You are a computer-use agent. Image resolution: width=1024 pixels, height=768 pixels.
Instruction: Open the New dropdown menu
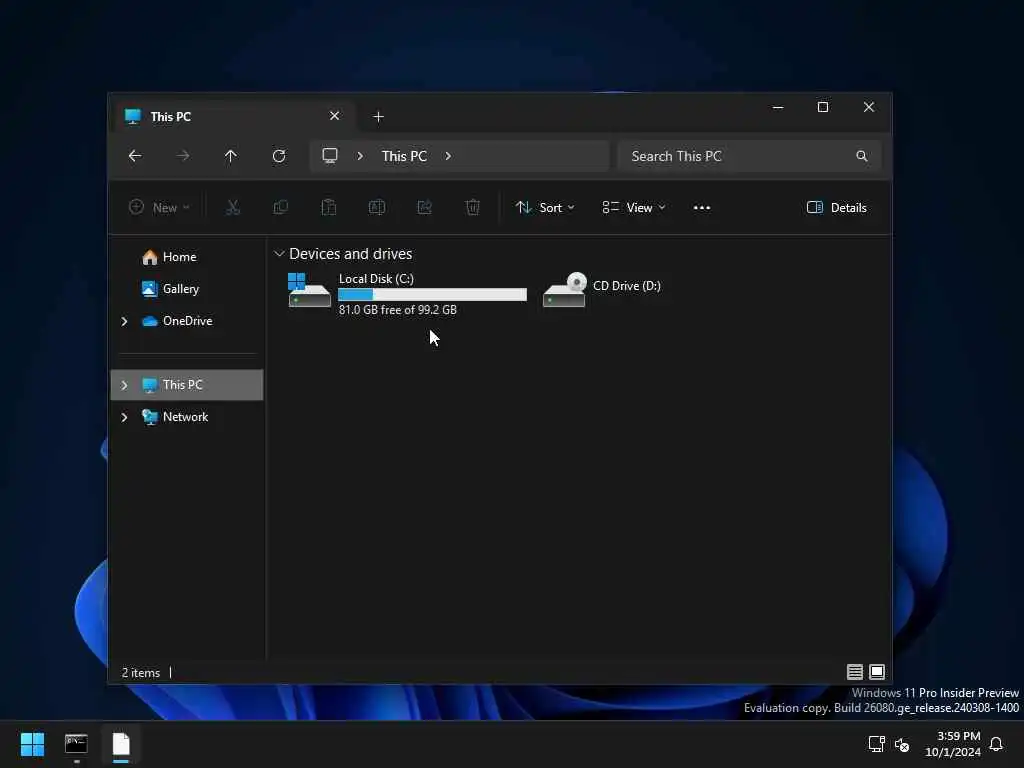coord(159,208)
